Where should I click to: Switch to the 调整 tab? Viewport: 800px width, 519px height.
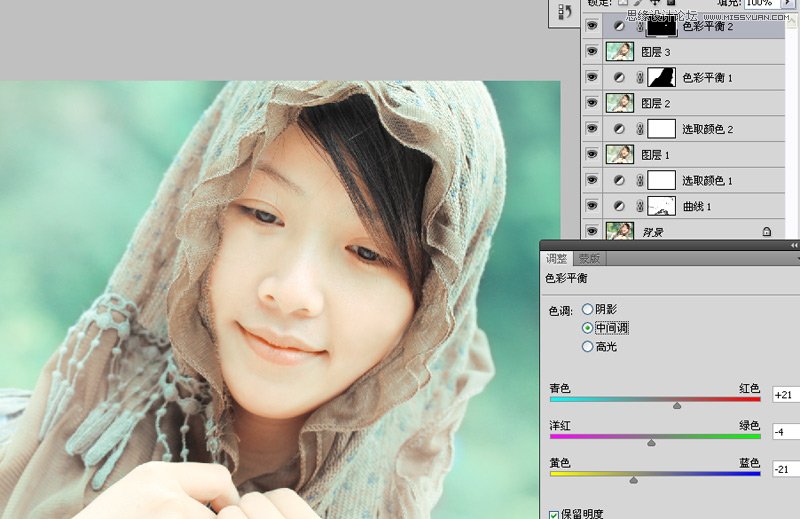[555, 258]
